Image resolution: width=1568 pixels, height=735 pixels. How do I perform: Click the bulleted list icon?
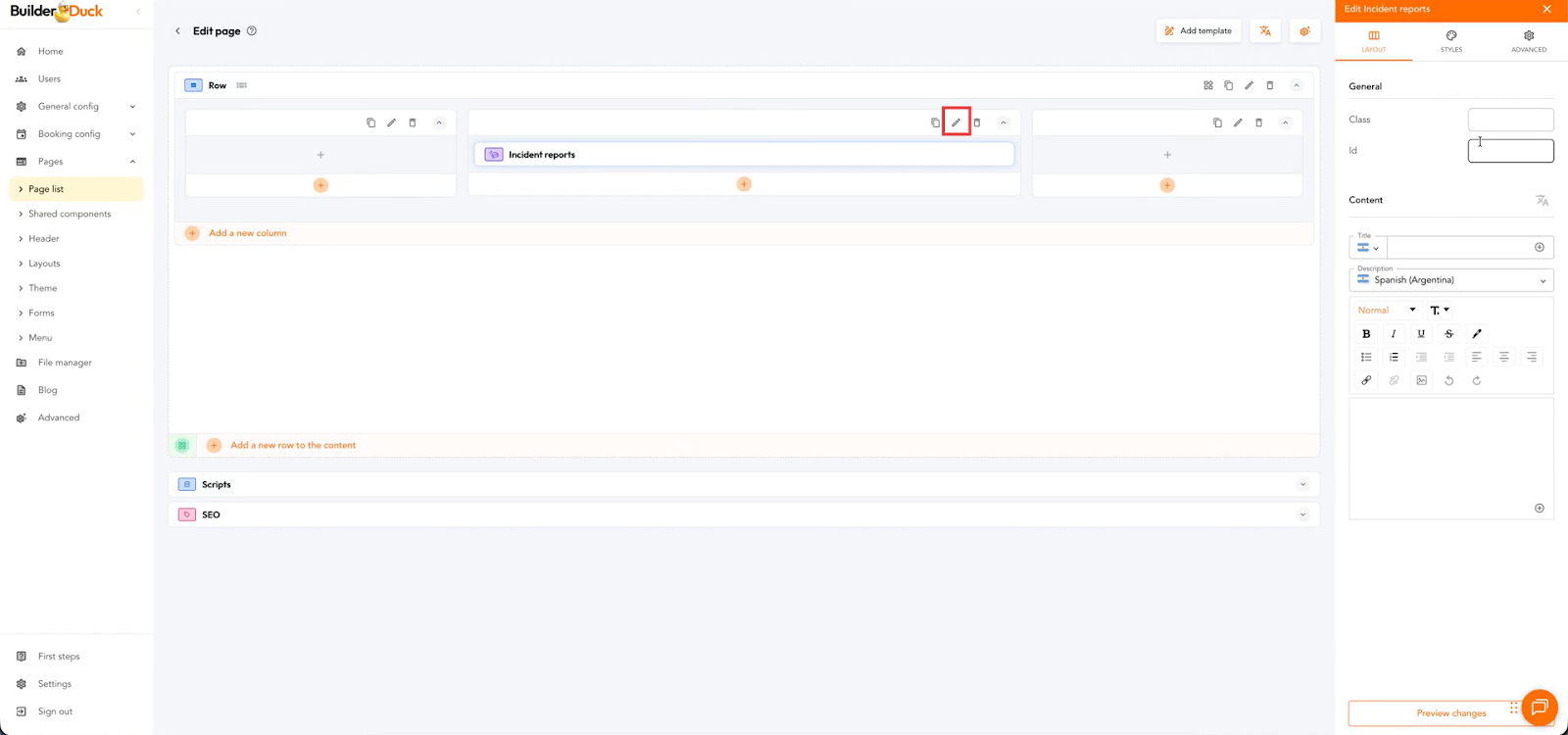tap(1366, 357)
